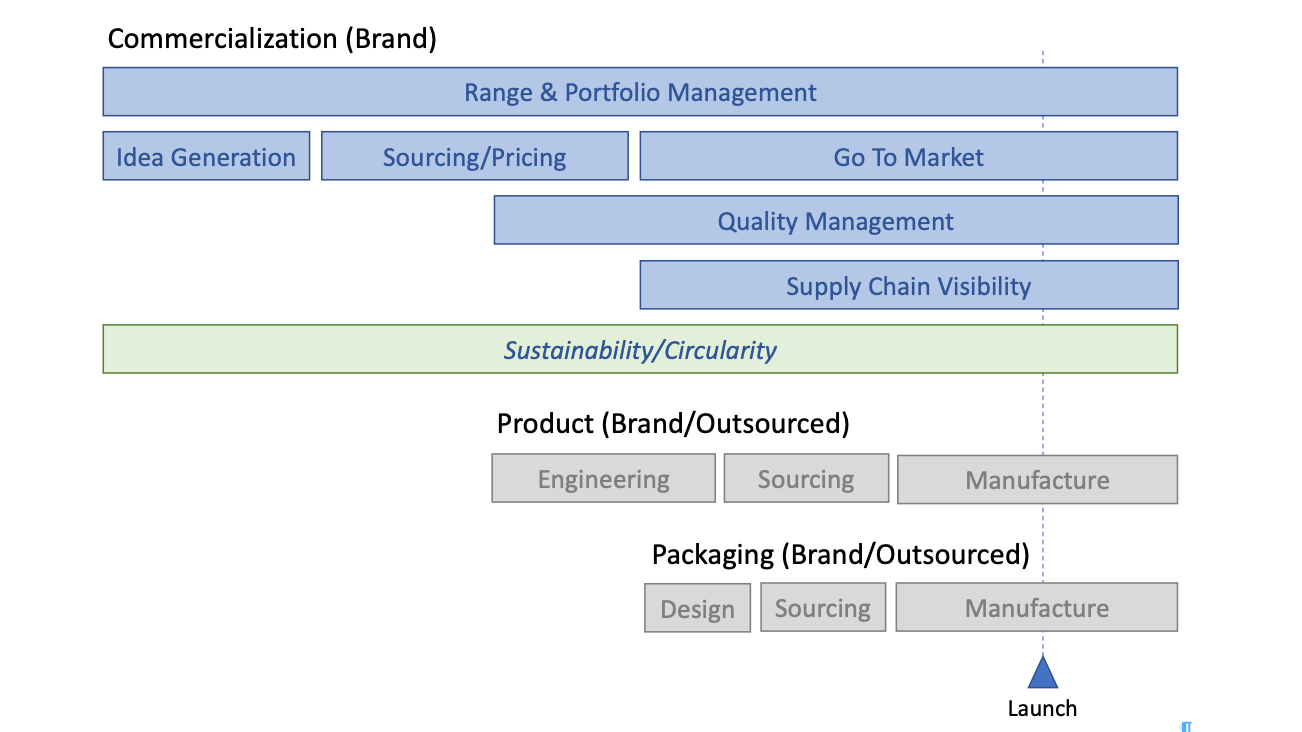Select the Range & Portfolio Management bar
This screenshot has width=1302, height=732.
tap(640, 92)
